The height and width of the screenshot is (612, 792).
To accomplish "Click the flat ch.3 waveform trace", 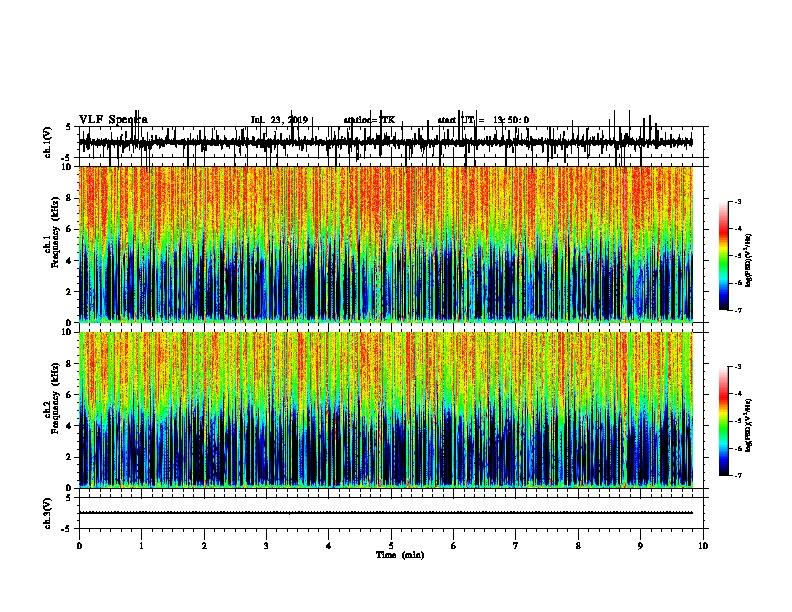I will (386, 513).
